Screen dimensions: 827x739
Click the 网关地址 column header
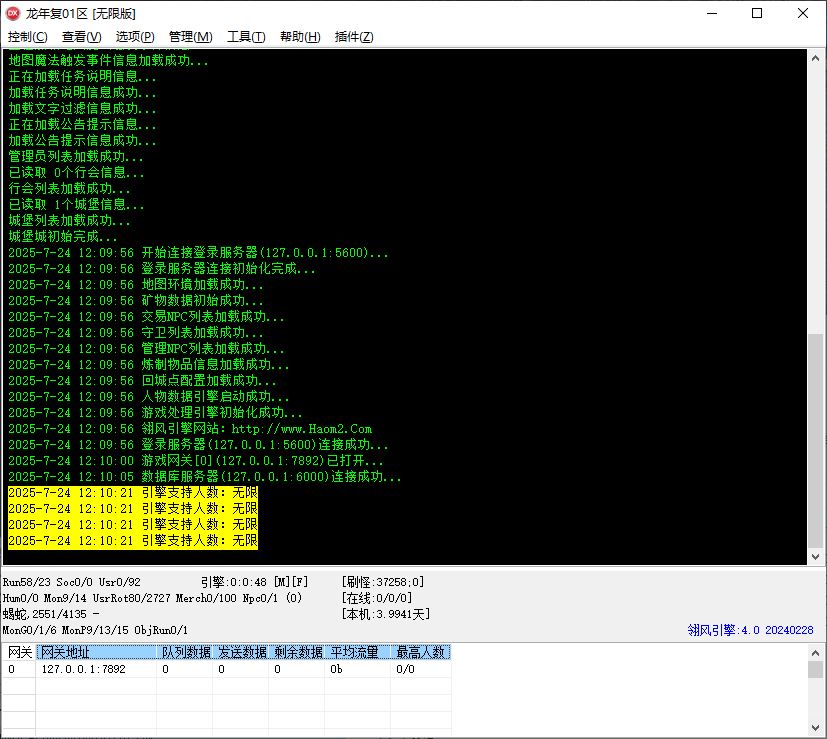97,652
